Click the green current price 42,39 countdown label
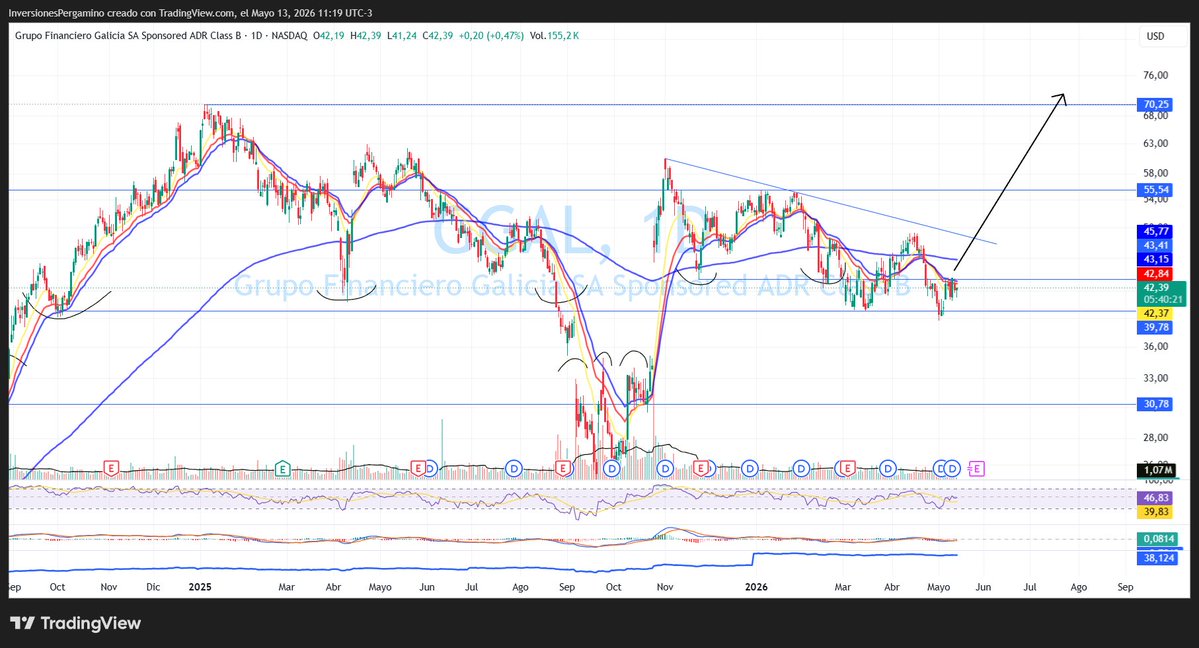The height and width of the screenshot is (648, 1199). click(x=1162, y=294)
